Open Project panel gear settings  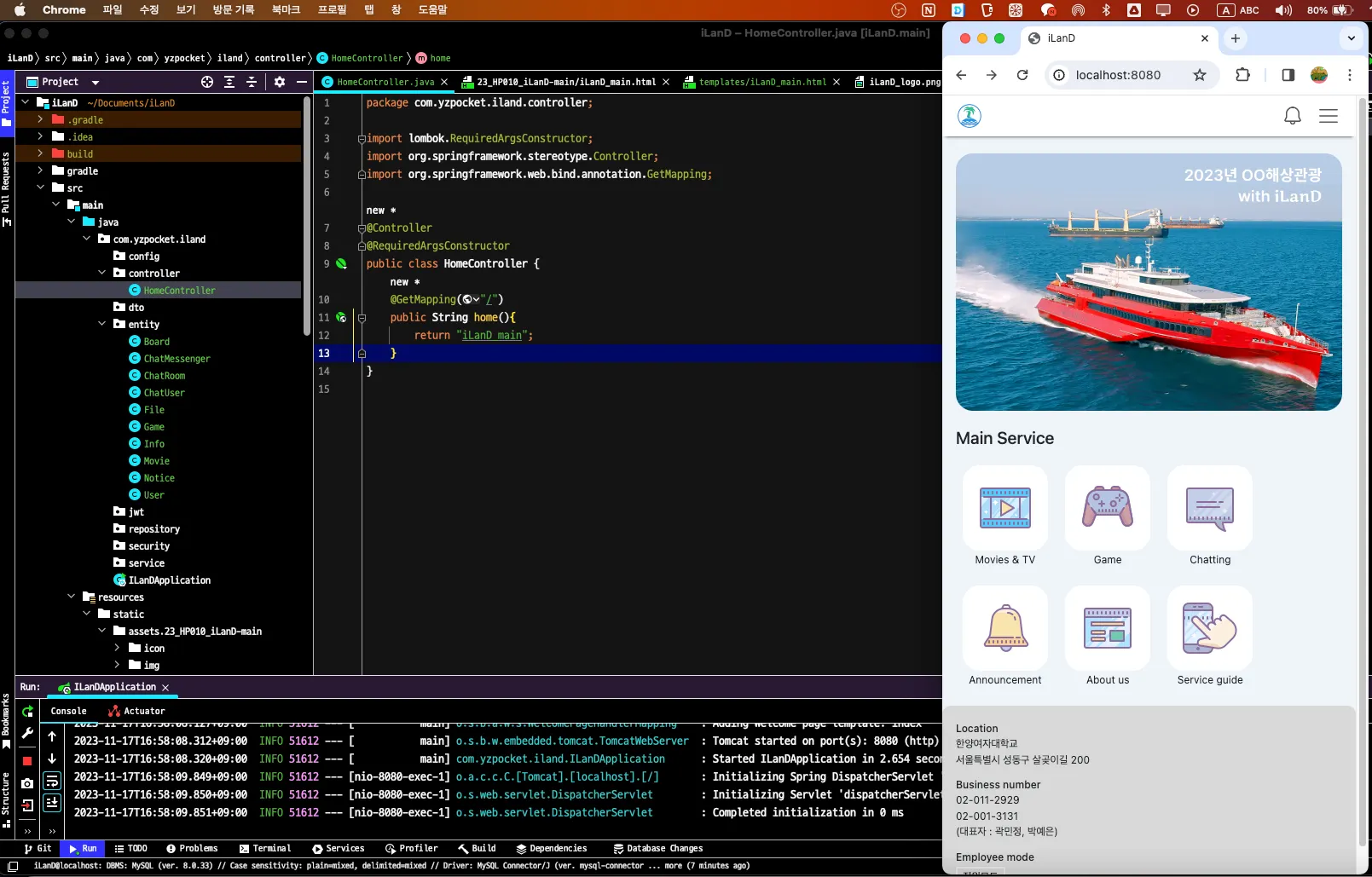point(280,82)
